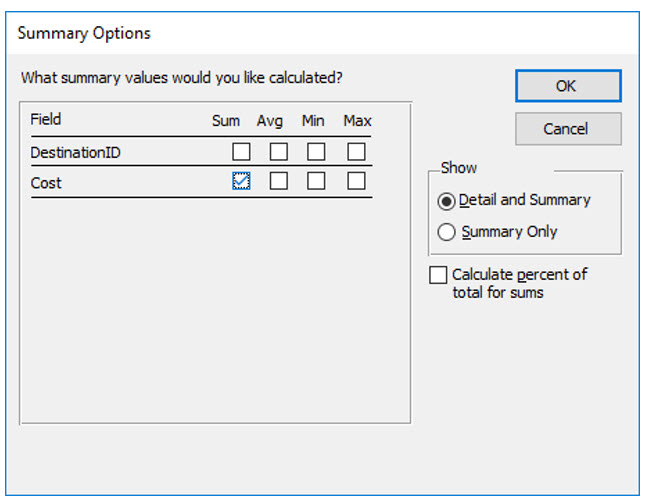Uncheck Sum for Cost field
This screenshot has width=648, height=502.
(x=241, y=181)
